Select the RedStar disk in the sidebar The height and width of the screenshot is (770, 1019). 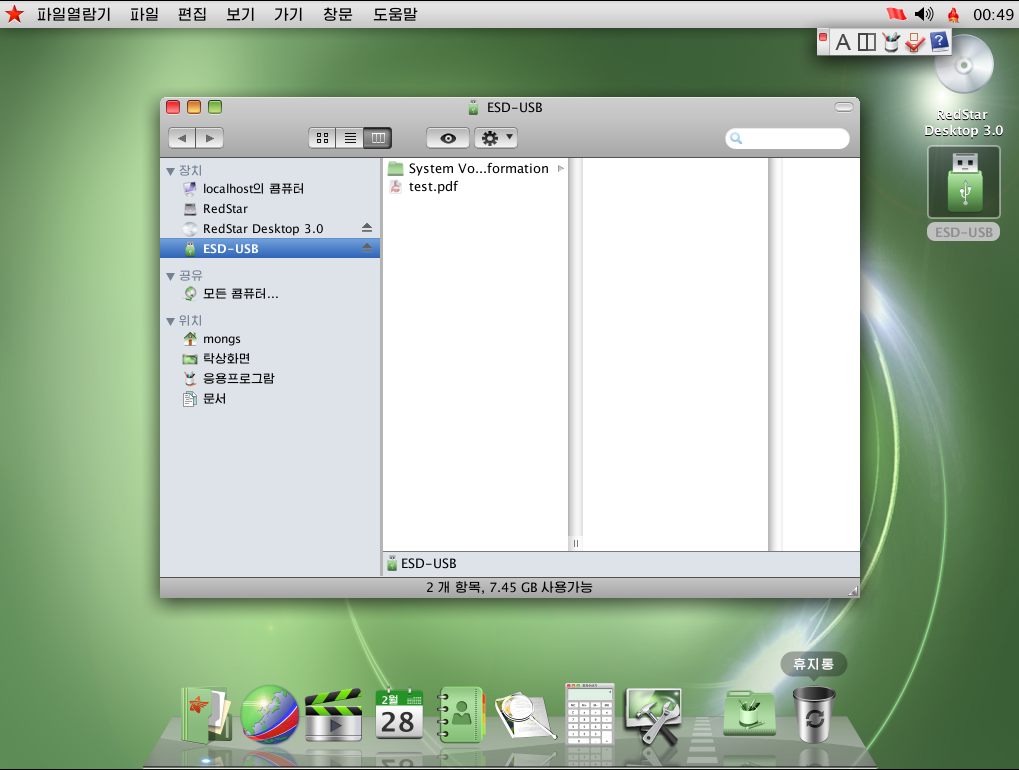click(x=270, y=209)
